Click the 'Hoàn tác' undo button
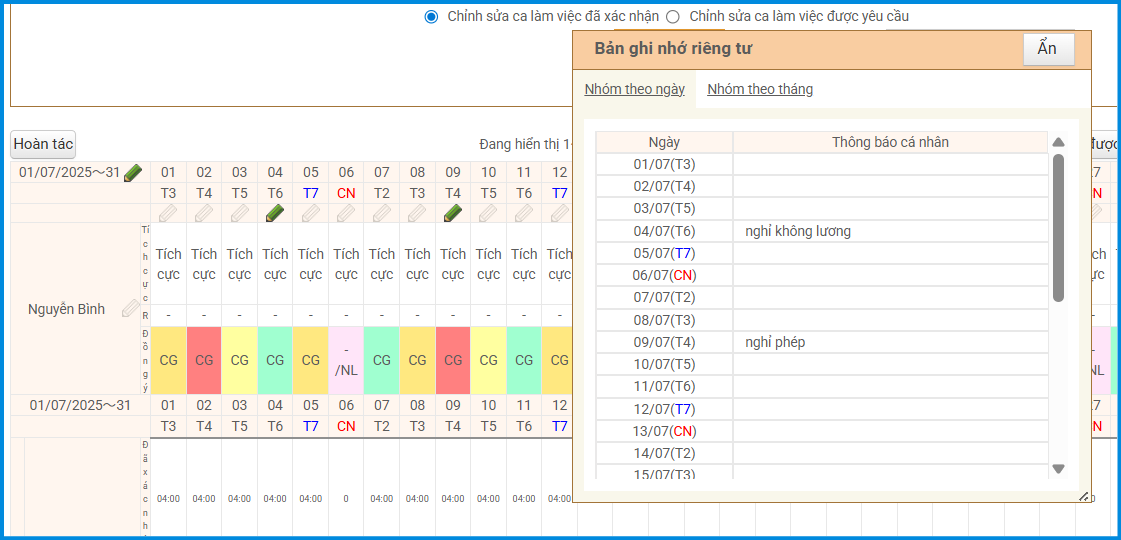The width and height of the screenshot is (1121, 540). 43,145
